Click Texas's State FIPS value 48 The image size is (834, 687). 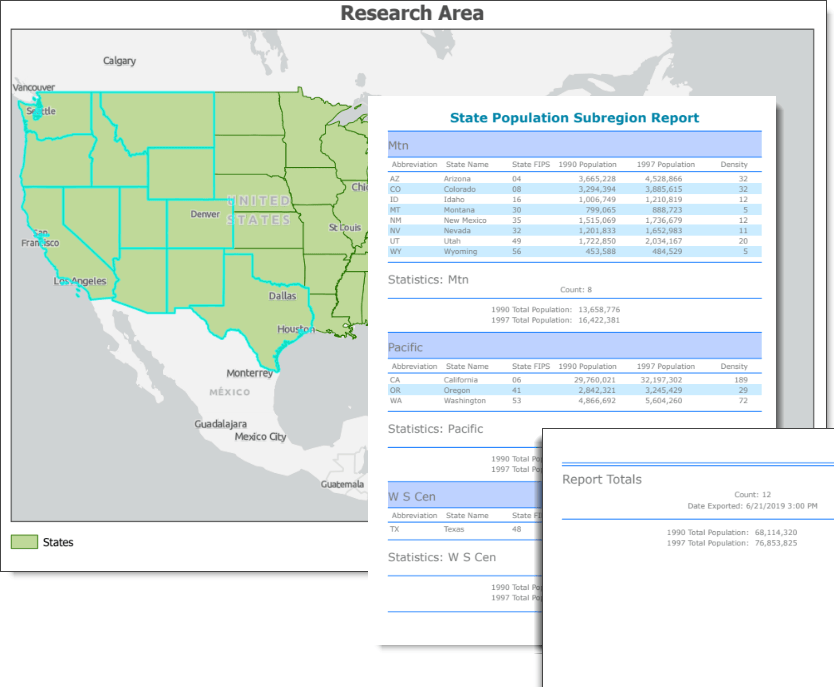tap(516, 529)
